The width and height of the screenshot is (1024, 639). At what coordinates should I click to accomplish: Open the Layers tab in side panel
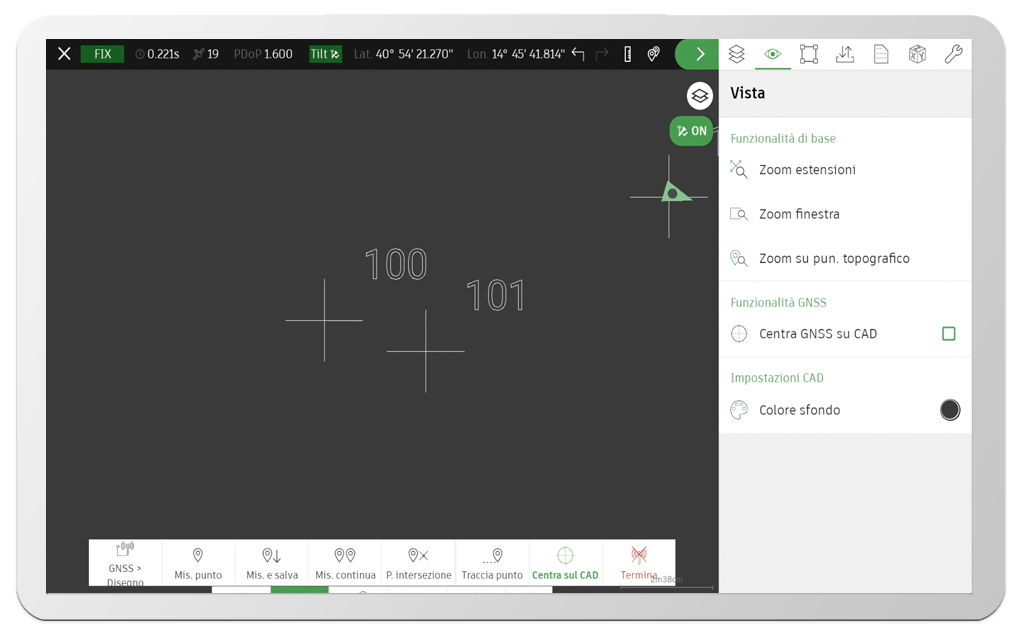click(736, 54)
